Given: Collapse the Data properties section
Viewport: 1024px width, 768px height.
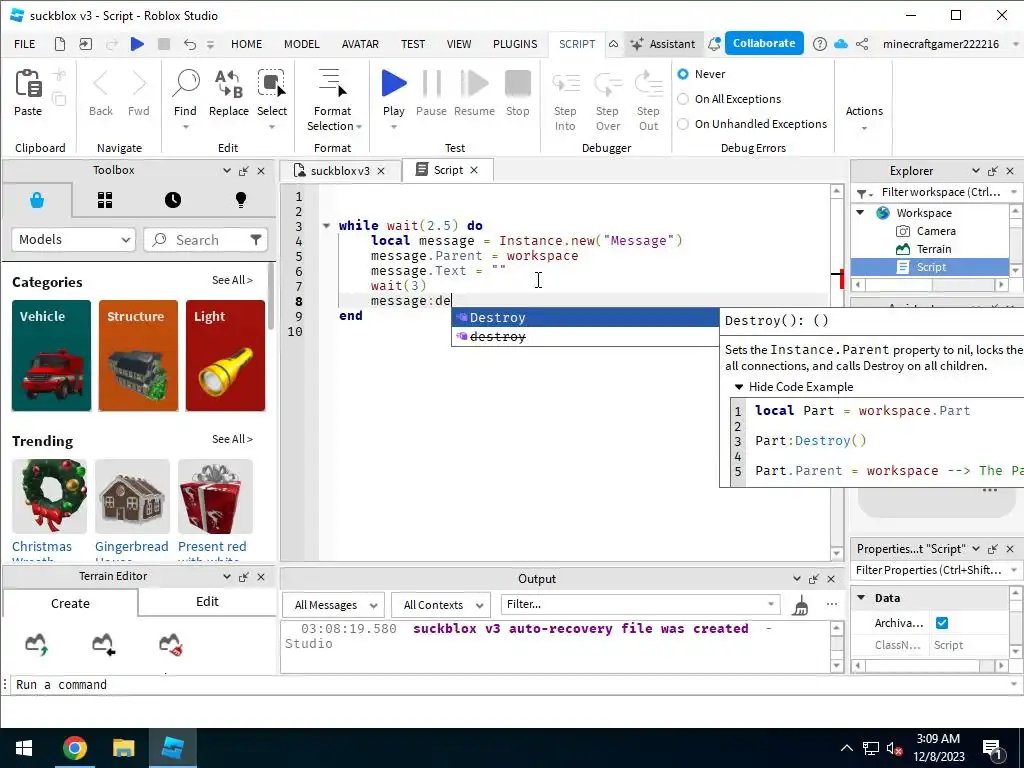Looking at the screenshot, I should pyautogui.click(x=861, y=598).
